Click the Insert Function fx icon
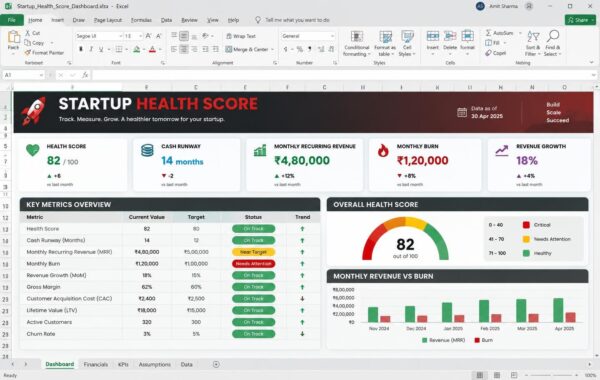 [x=85, y=75]
